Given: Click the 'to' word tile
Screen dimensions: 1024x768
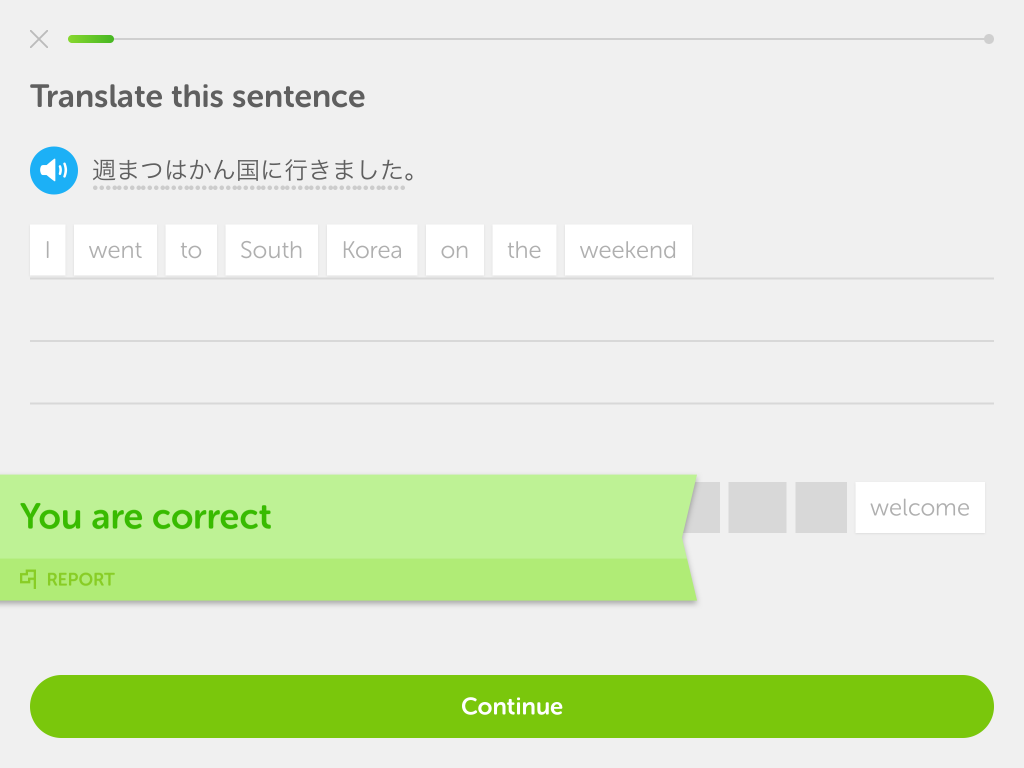Looking at the screenshot, I should pos(191,250).
